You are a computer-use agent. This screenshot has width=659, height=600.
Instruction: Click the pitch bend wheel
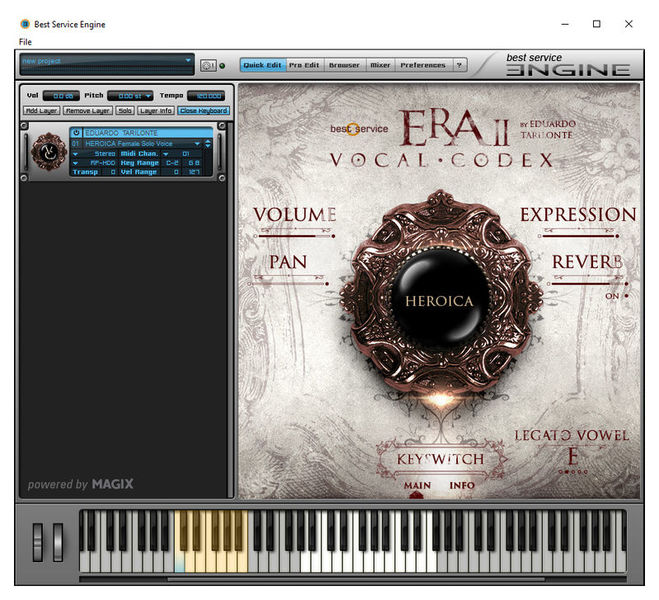[x=38, y=542]
